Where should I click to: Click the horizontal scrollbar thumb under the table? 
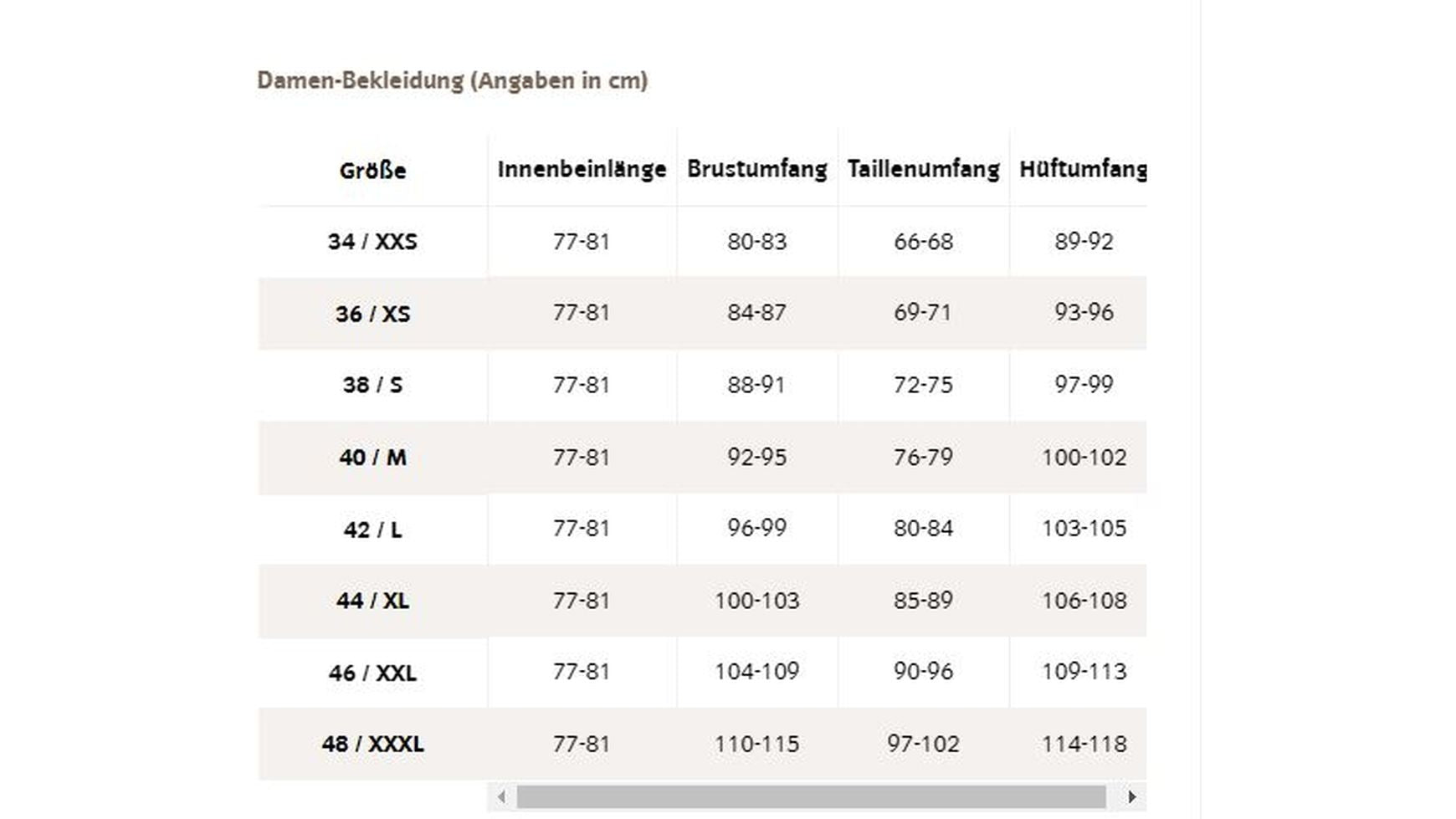pos(811,796)
